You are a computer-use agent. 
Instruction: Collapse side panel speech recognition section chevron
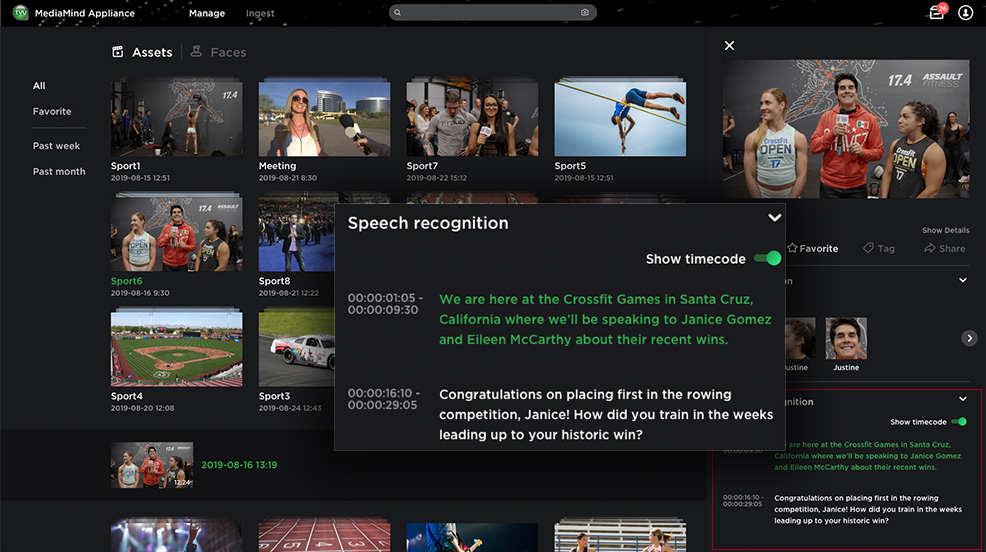click(963, 399)
